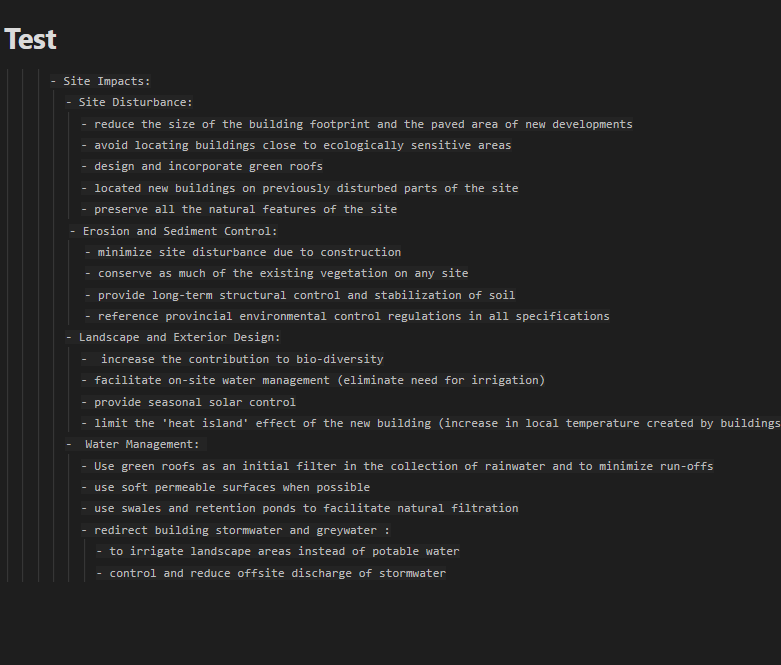781x665 pixels.
Task: Click the long-term structural control line
Action: click(300, 295)
